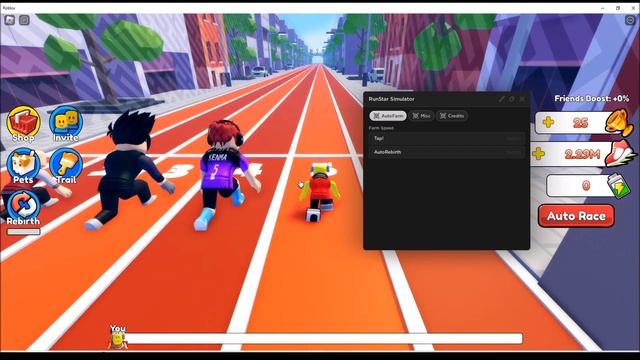Click the race progress bar
The image size is (640, 360).
pyautogui.click(x=323, y=338)
